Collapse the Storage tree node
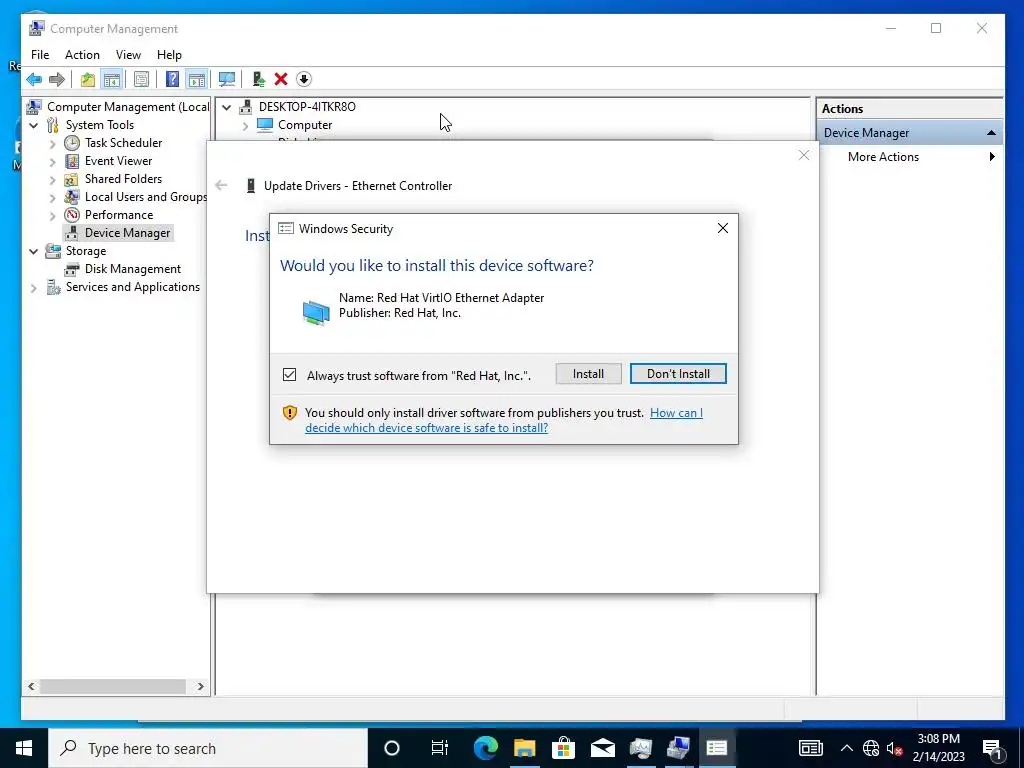Viewport: 1024px width, 768px height. pos(34,251)
